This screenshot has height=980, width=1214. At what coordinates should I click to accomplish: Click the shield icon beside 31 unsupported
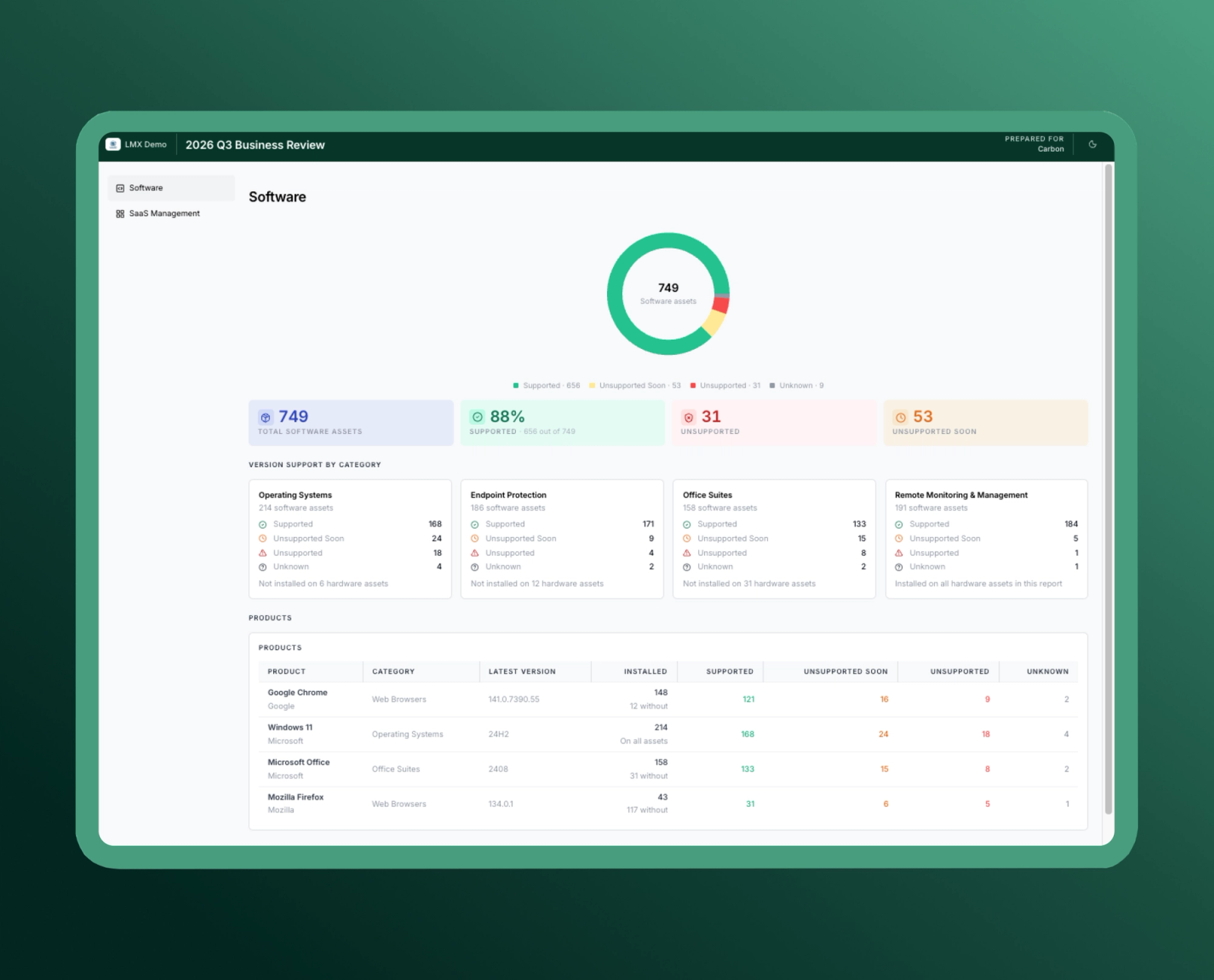[689, 417]
